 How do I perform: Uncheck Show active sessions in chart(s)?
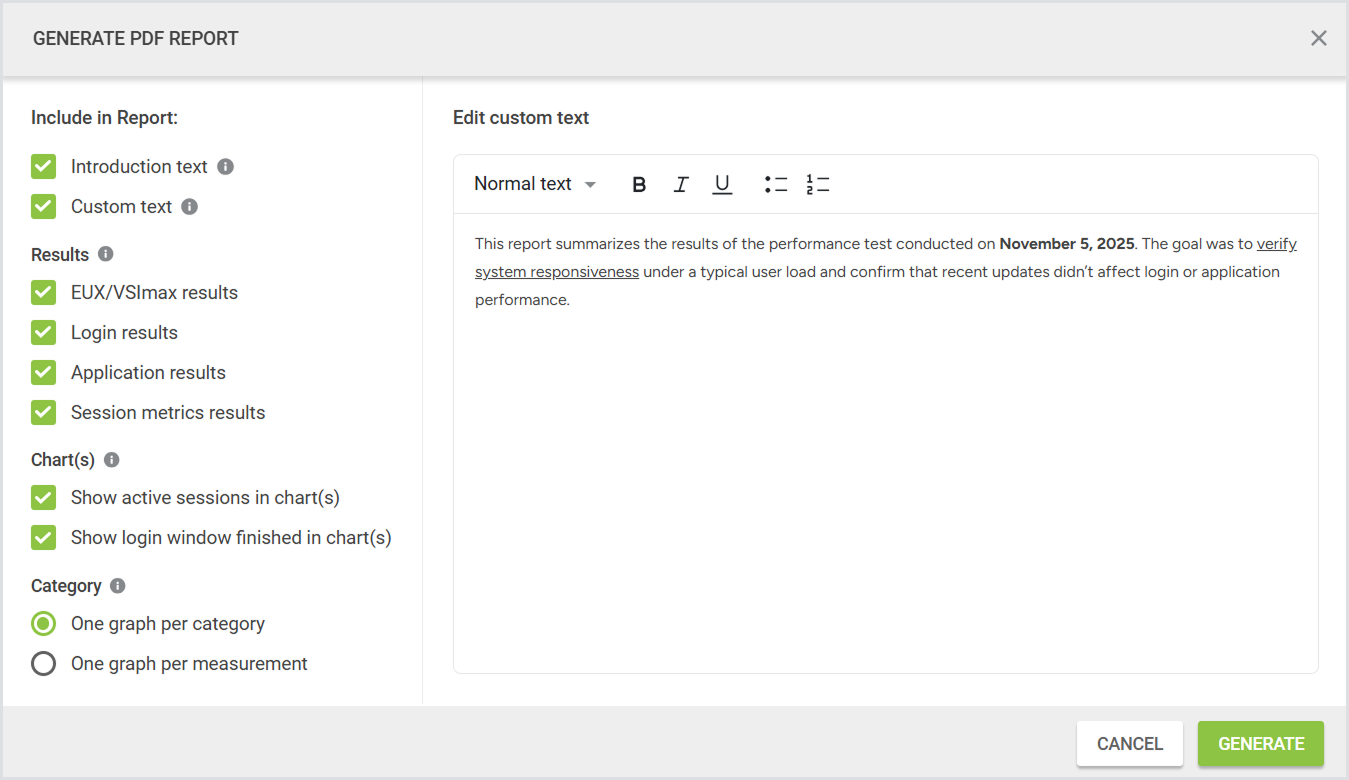coord(43,498)
